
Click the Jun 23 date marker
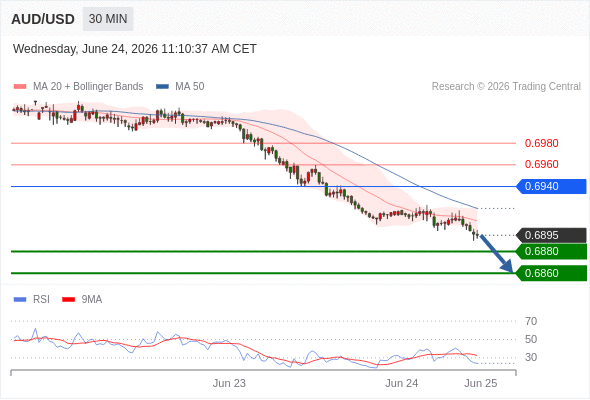229,383
